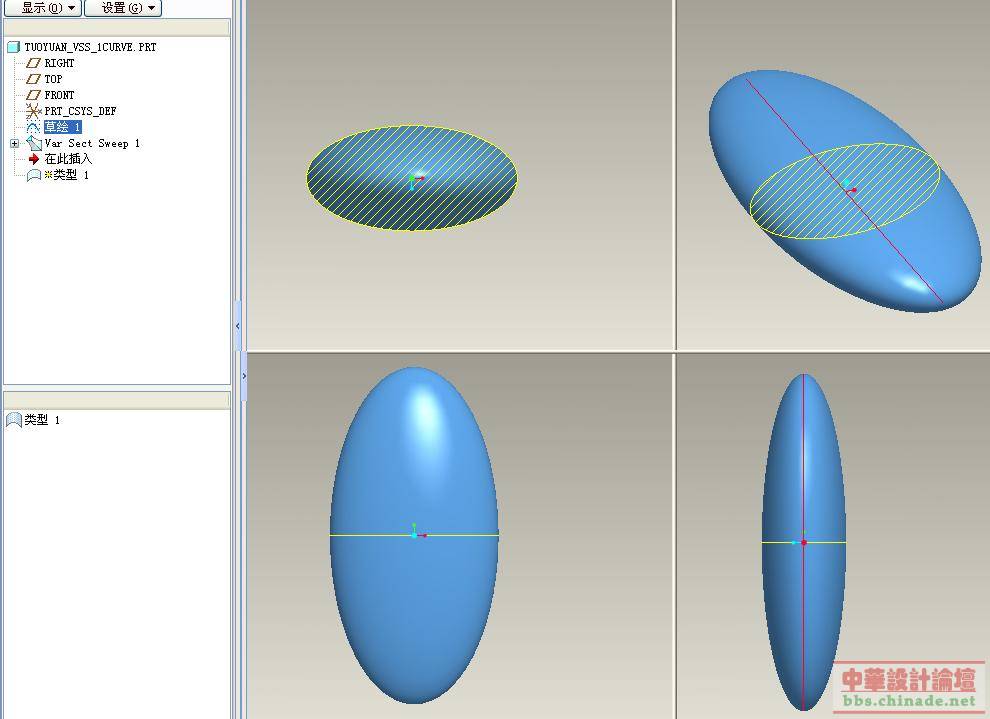Open the 设置 dropdown menu
Image resolution: width=990 pixels, height=719 pixels.
coord(123,8)
